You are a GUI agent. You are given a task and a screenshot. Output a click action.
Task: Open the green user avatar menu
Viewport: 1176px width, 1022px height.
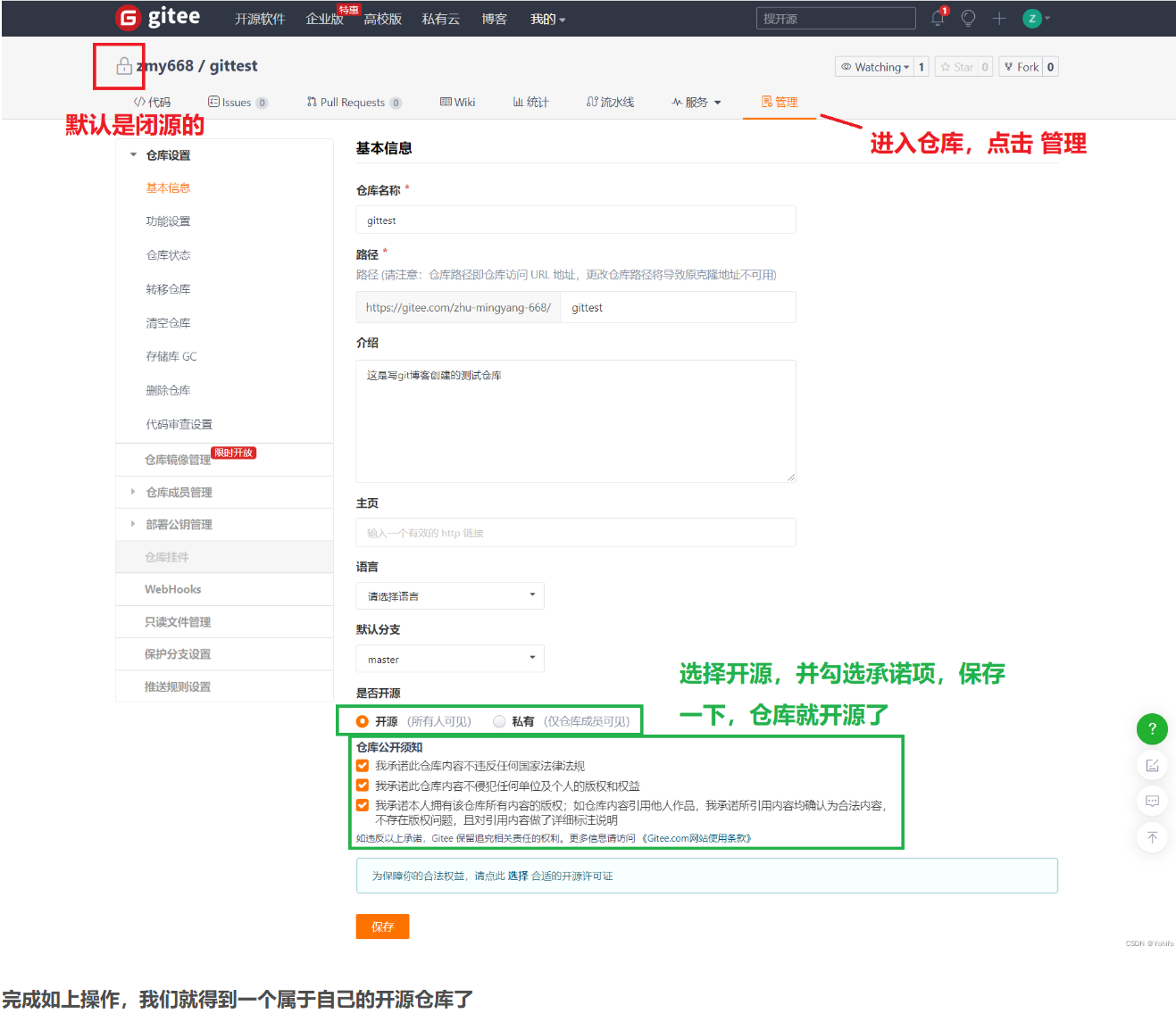pos(1036,18)
